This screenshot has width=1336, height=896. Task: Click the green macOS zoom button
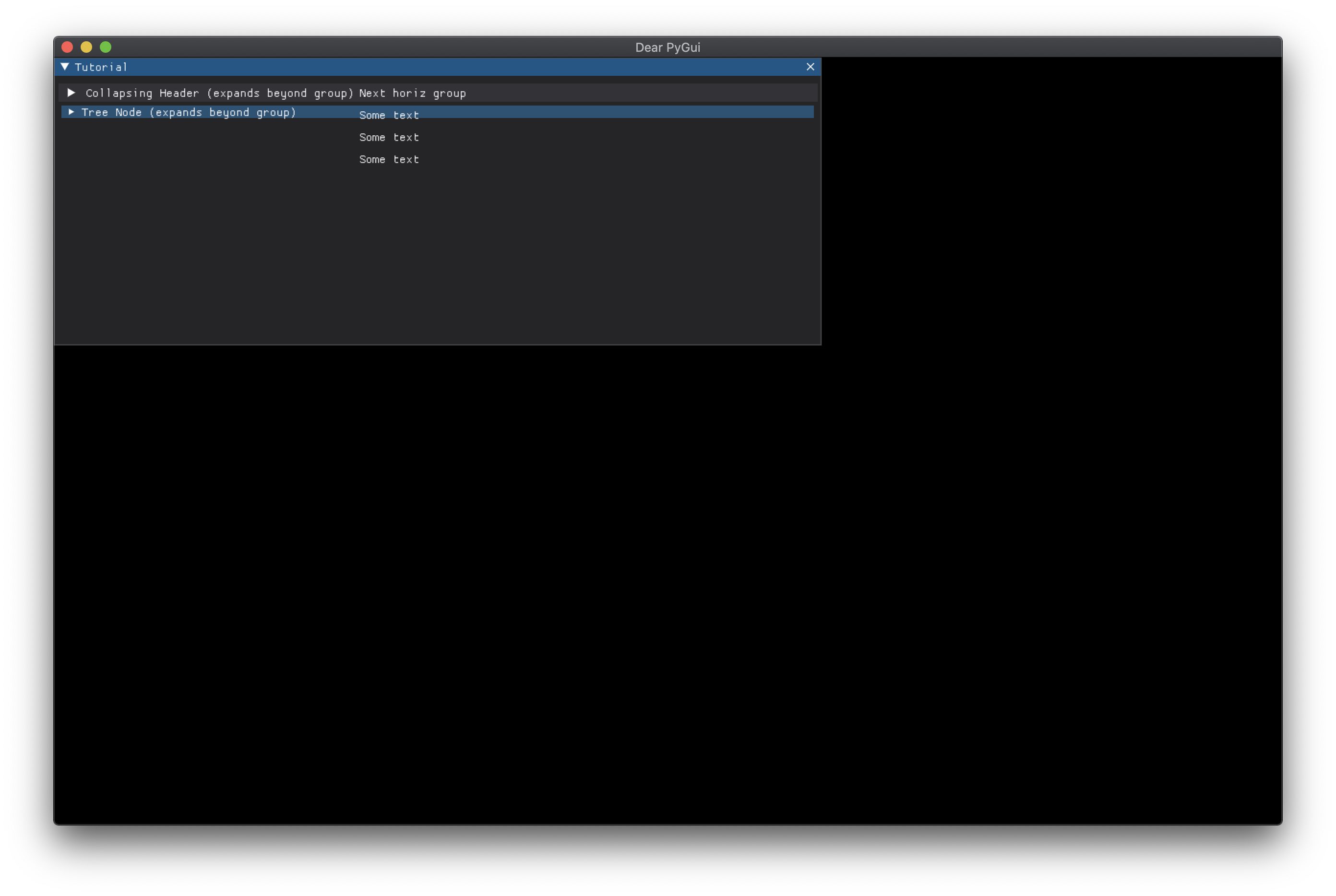(107, 47)
